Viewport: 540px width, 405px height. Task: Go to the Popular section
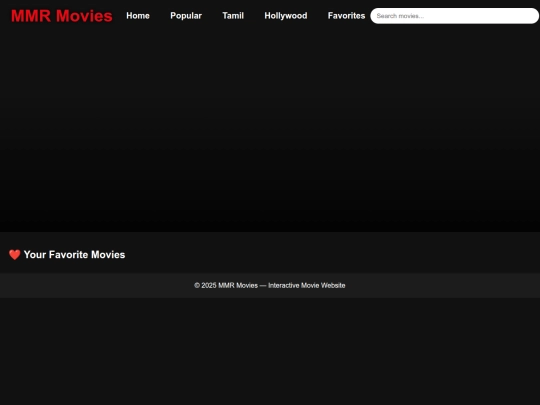coord(186,16)
